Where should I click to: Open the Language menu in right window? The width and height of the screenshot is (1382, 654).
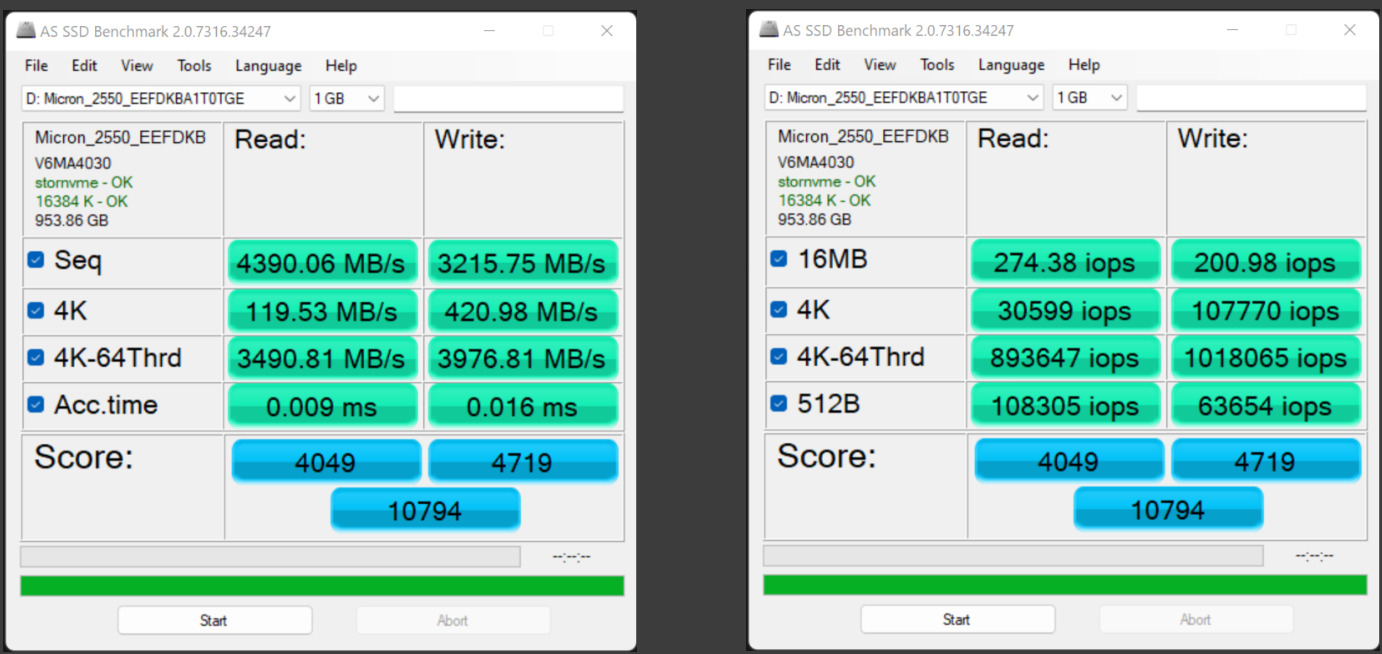(1011, 64)
